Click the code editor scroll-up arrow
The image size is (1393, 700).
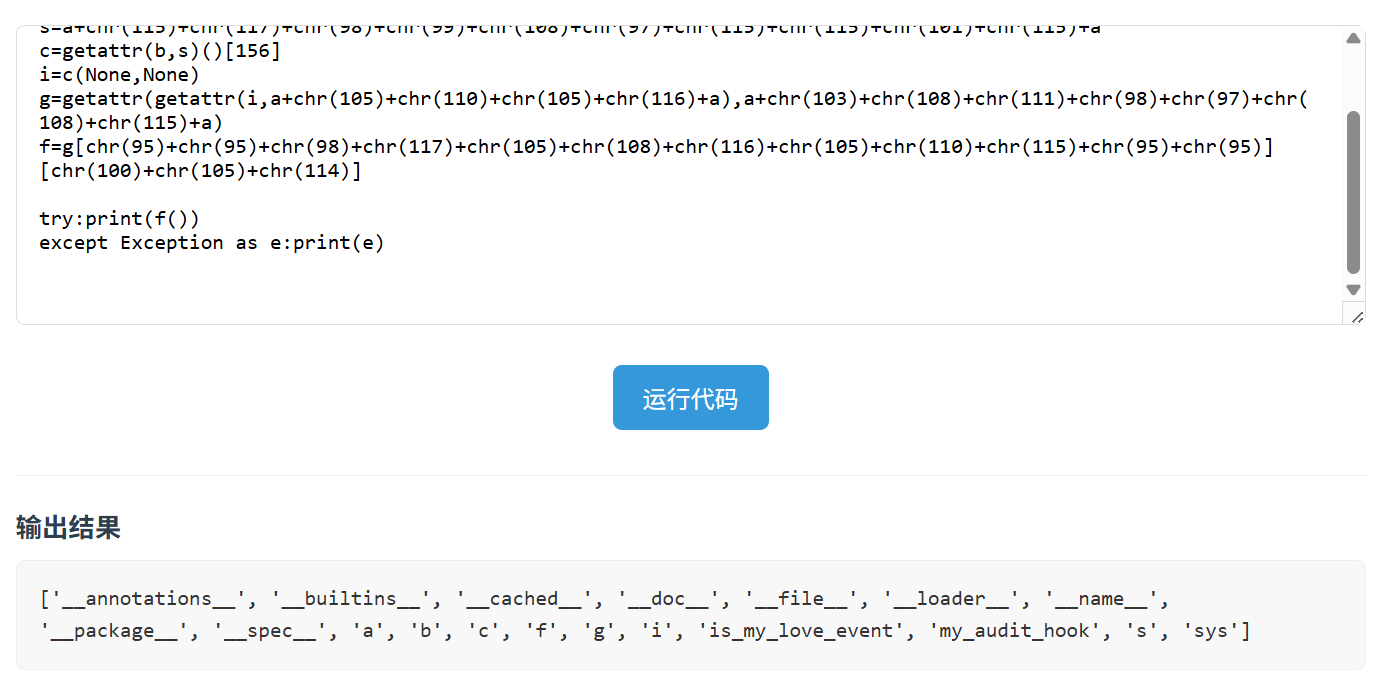(x=1353, y=38)
